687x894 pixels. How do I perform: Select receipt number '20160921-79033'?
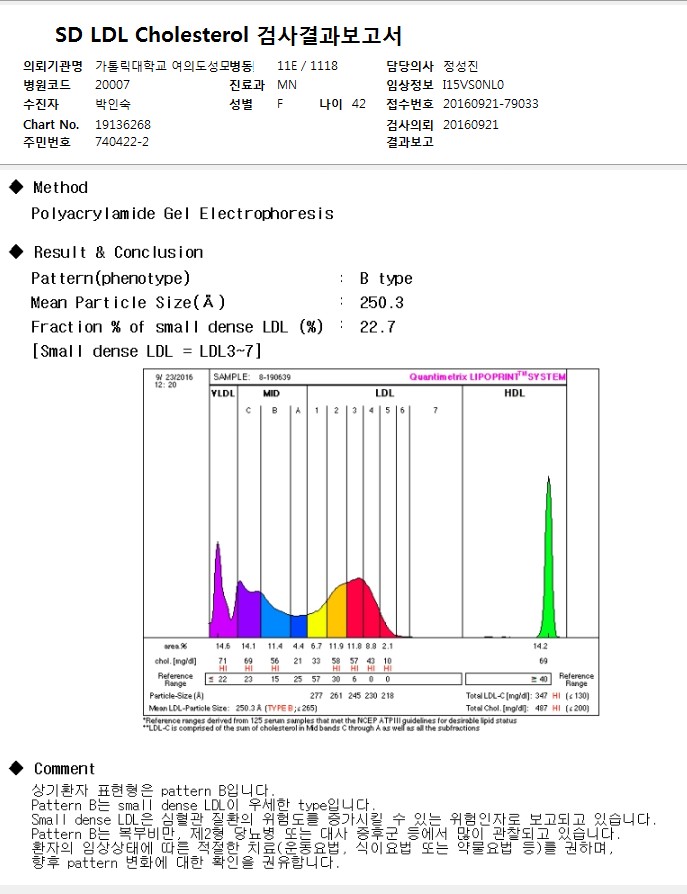pos(491,104)
